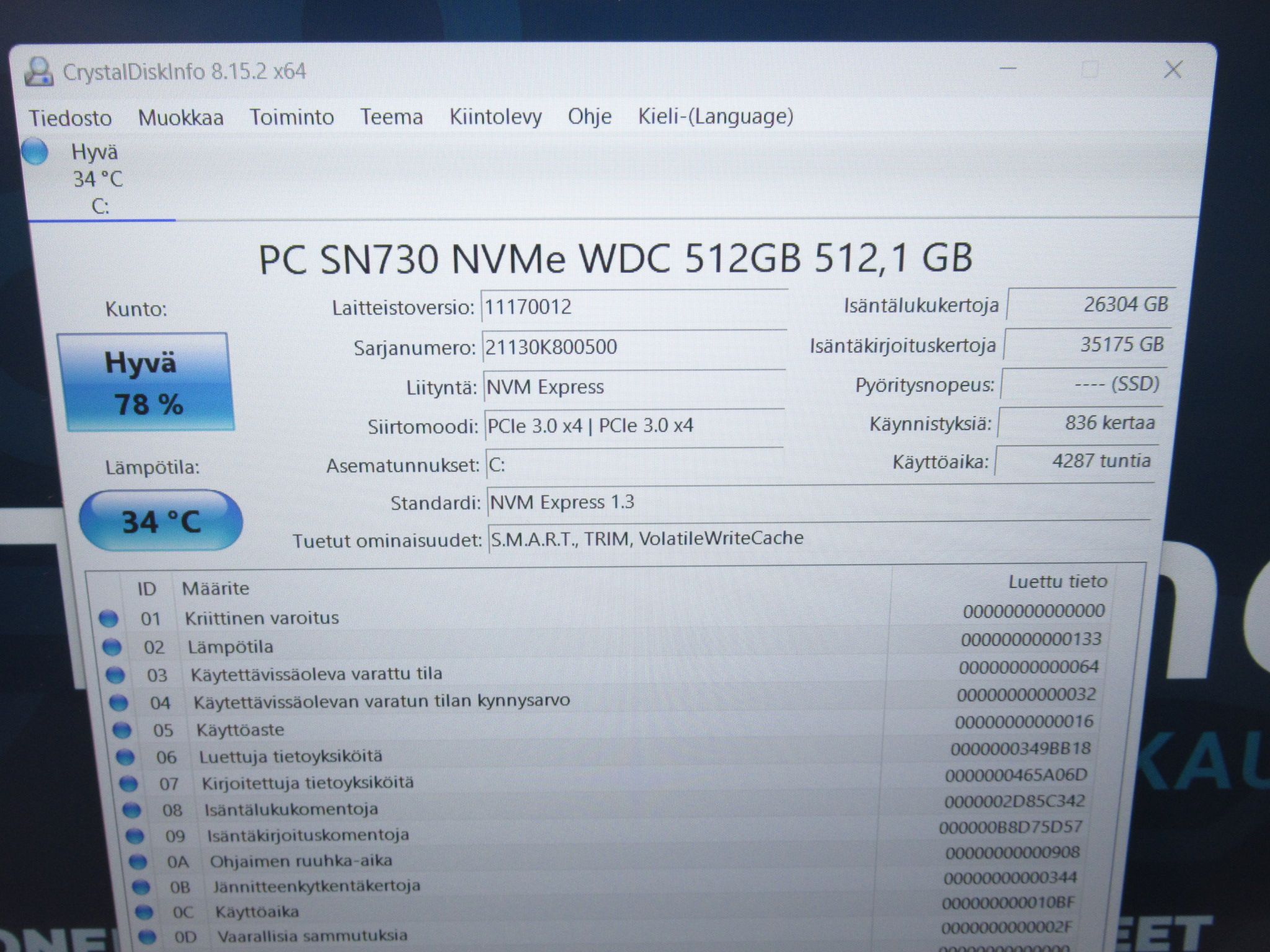Select the blue status orb for drive C:
Image resolution: width=1270 pixels, height=952 pixels.
tap(35, 152)
